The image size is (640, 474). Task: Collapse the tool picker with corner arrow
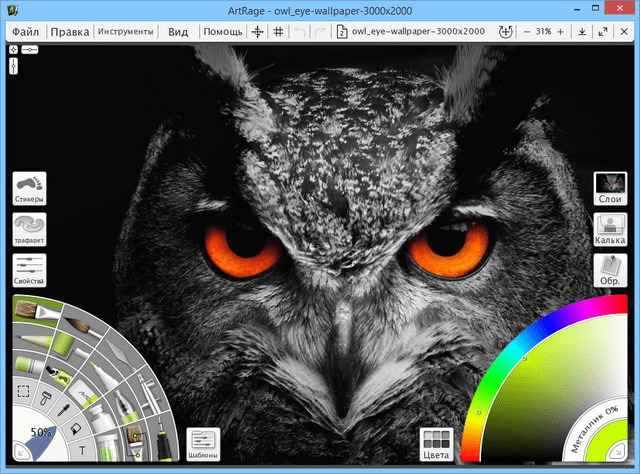tap(20, 452)
